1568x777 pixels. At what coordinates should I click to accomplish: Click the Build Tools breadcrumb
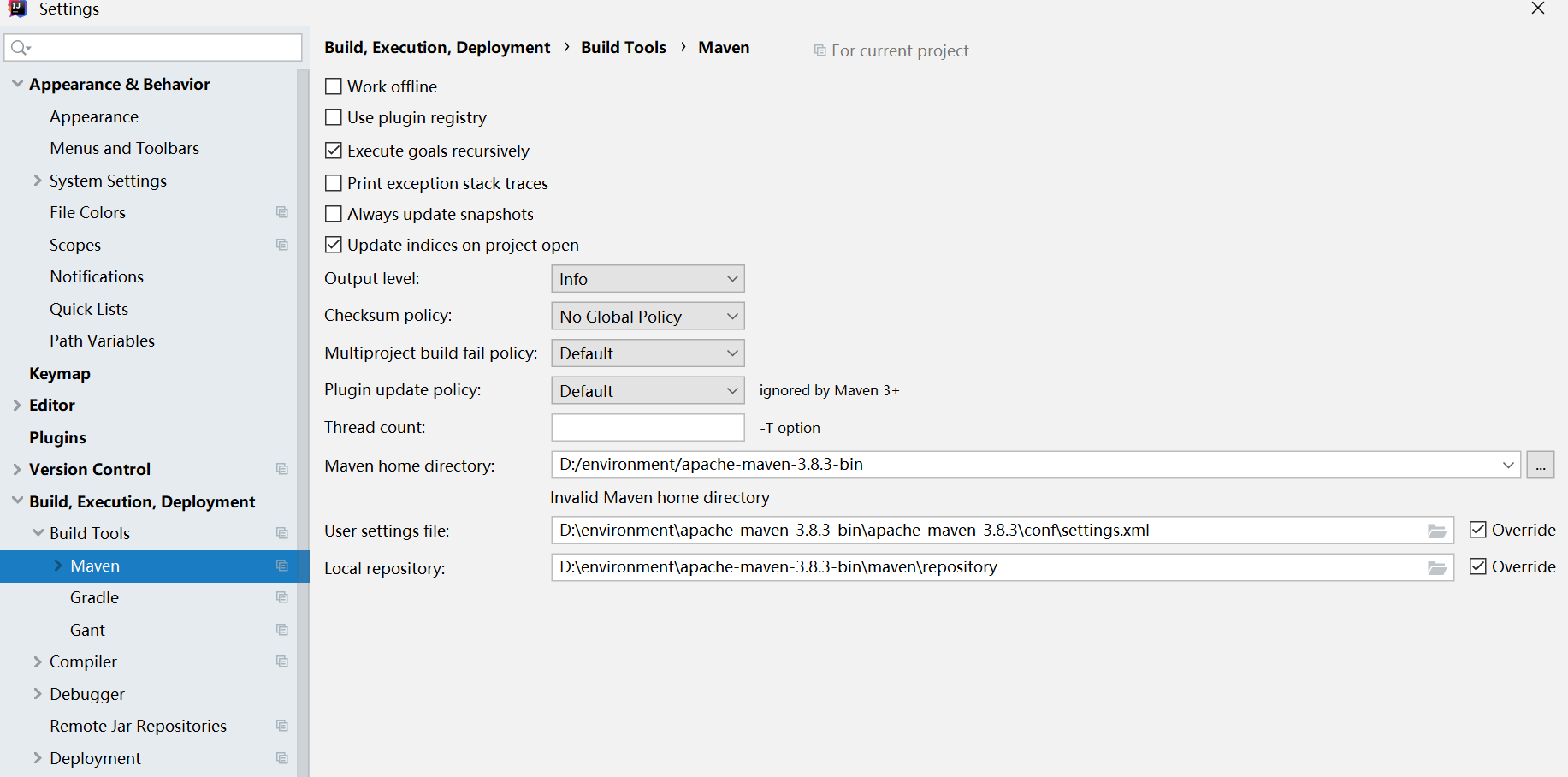624,48
